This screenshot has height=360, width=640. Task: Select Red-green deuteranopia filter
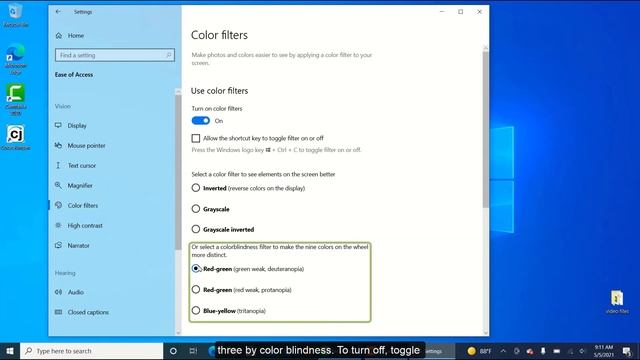tap(196, 269)
